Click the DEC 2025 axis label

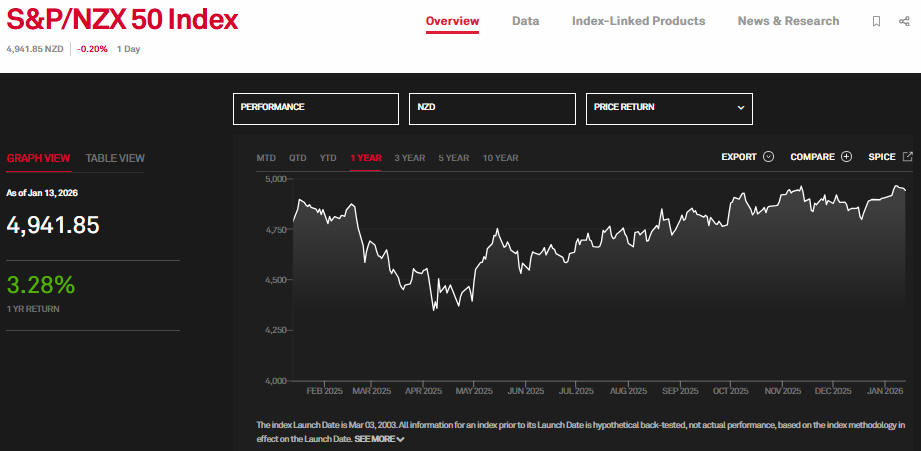click(x=833, y=391)
